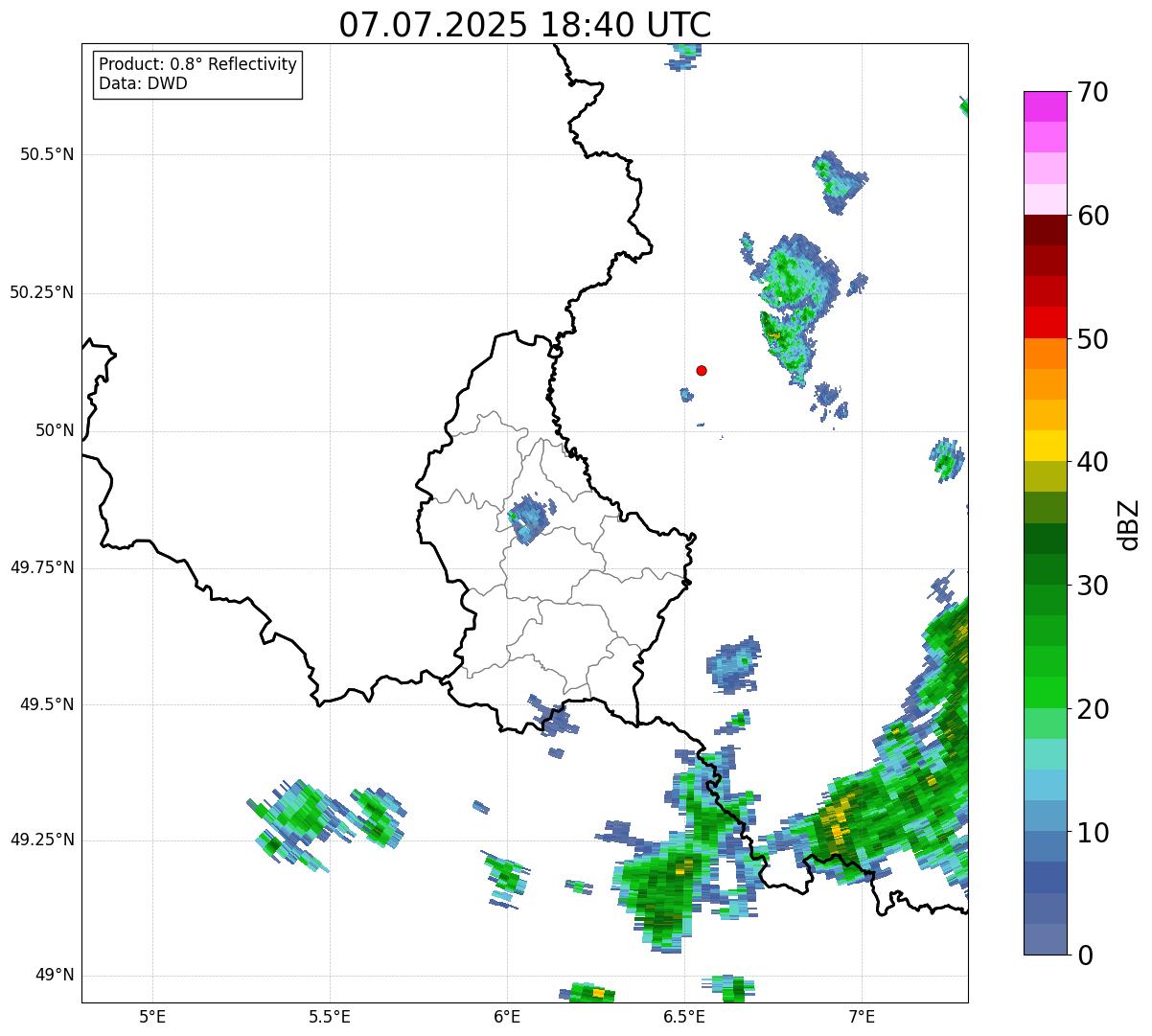The image size is (1152, 1036).
Task: Click the 6.5°E longitude label
Action: pos(684,1017)
